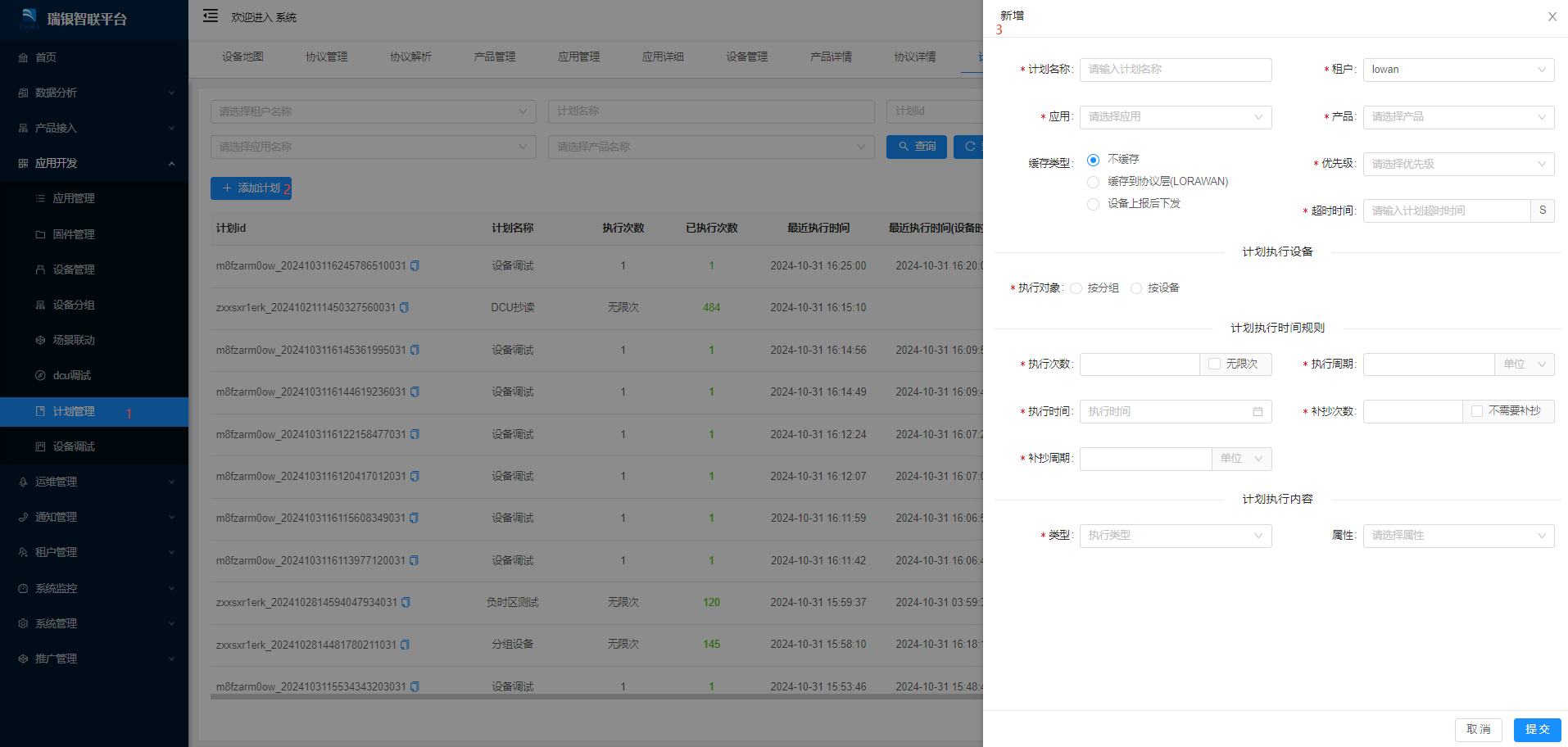Copy plan id m8fzarm0ow_20241031161453619​95031
This screenshot has height=747, width=1568.
(415, 350)
